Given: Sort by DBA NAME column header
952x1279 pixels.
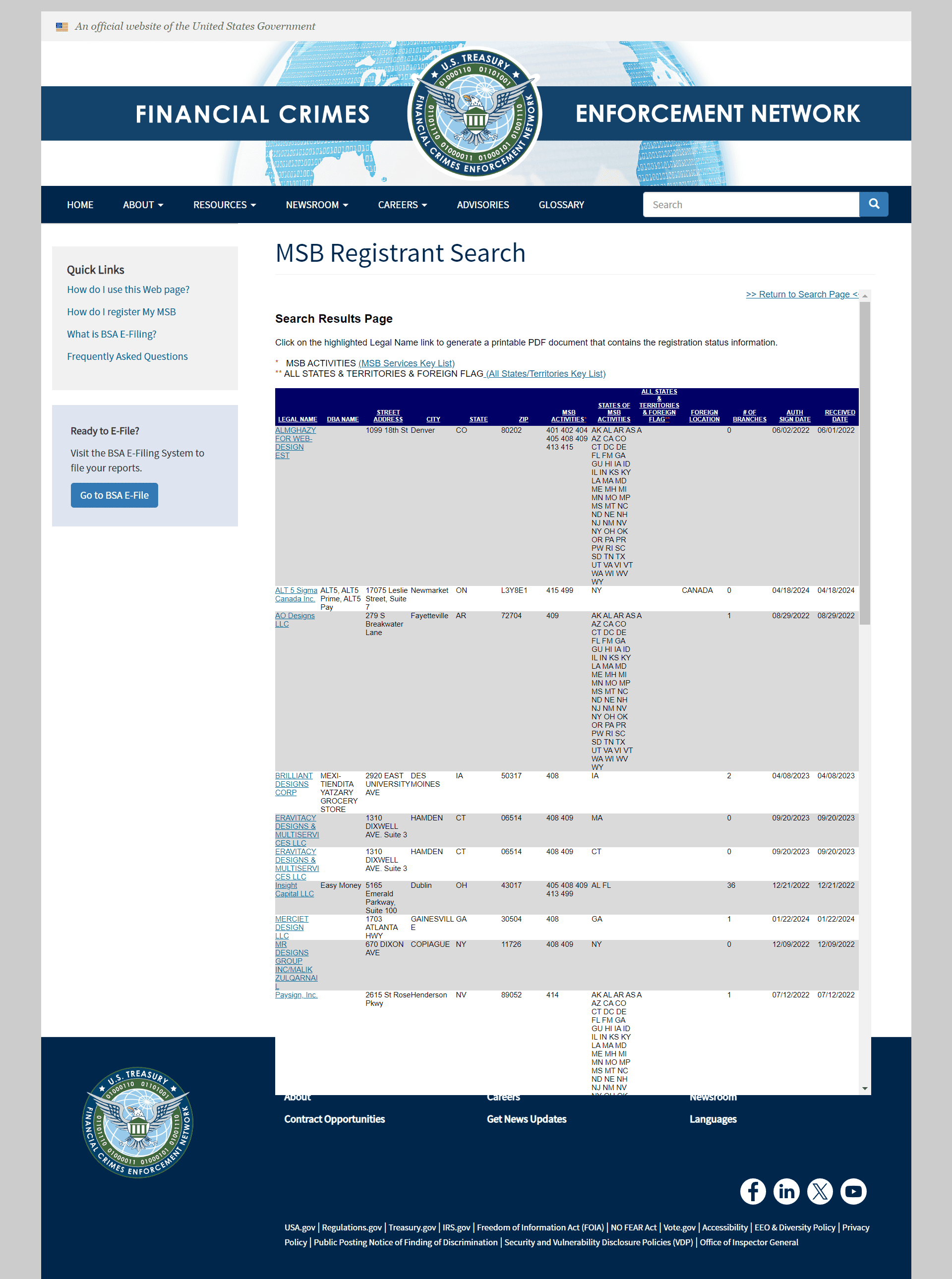Looking at the screenshot, I should pos(342,419).
